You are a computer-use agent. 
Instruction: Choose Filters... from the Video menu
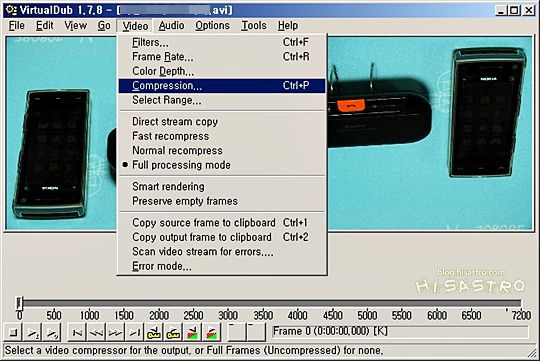tap(222, 42)
